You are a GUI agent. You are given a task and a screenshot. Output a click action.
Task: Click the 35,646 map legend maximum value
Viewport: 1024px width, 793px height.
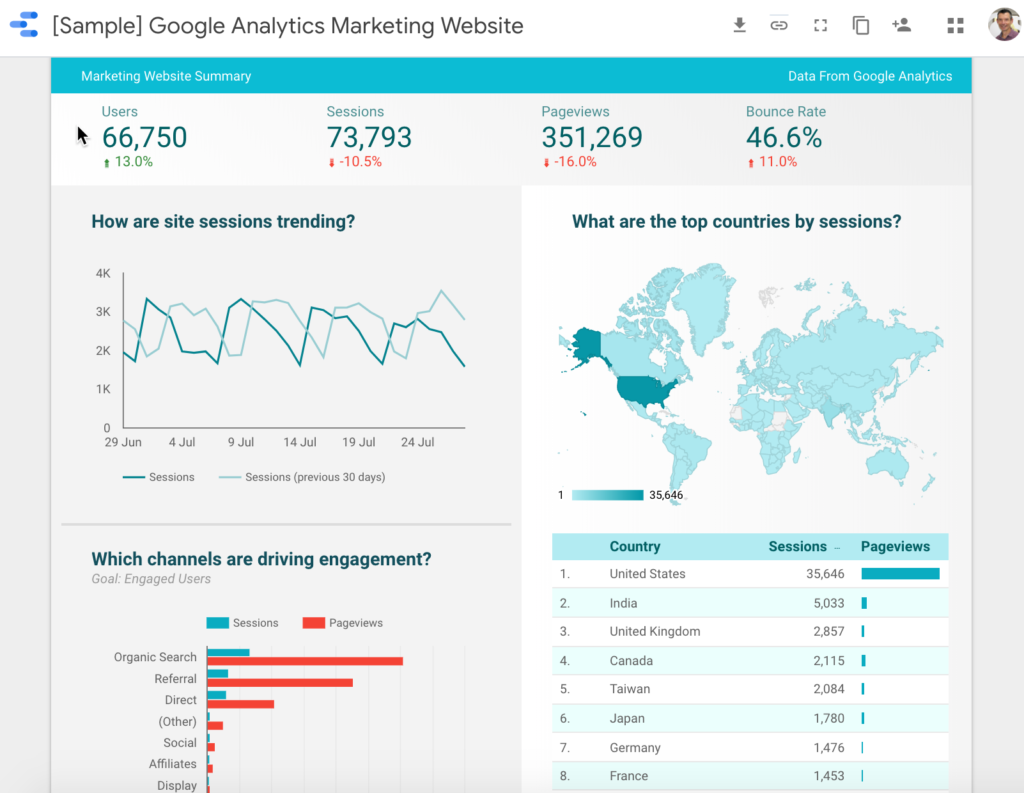[666, 495]
